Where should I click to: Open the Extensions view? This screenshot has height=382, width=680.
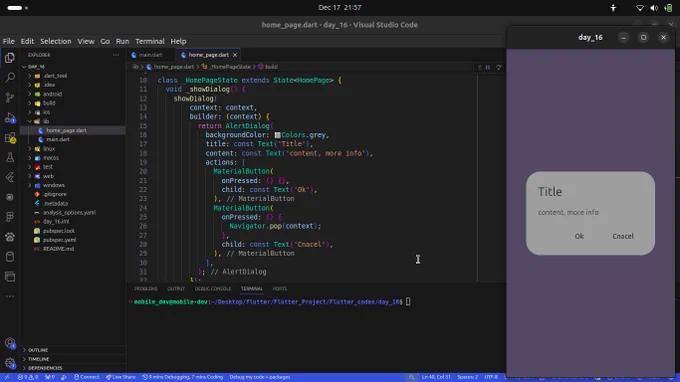pos(10,138)
